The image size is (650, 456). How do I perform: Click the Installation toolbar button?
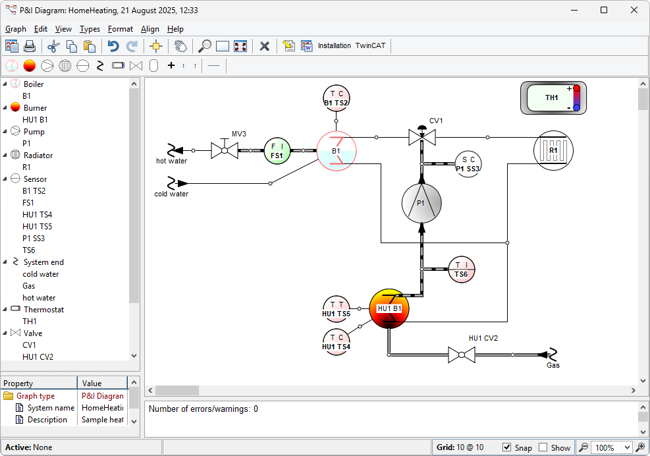click(335, 46)
